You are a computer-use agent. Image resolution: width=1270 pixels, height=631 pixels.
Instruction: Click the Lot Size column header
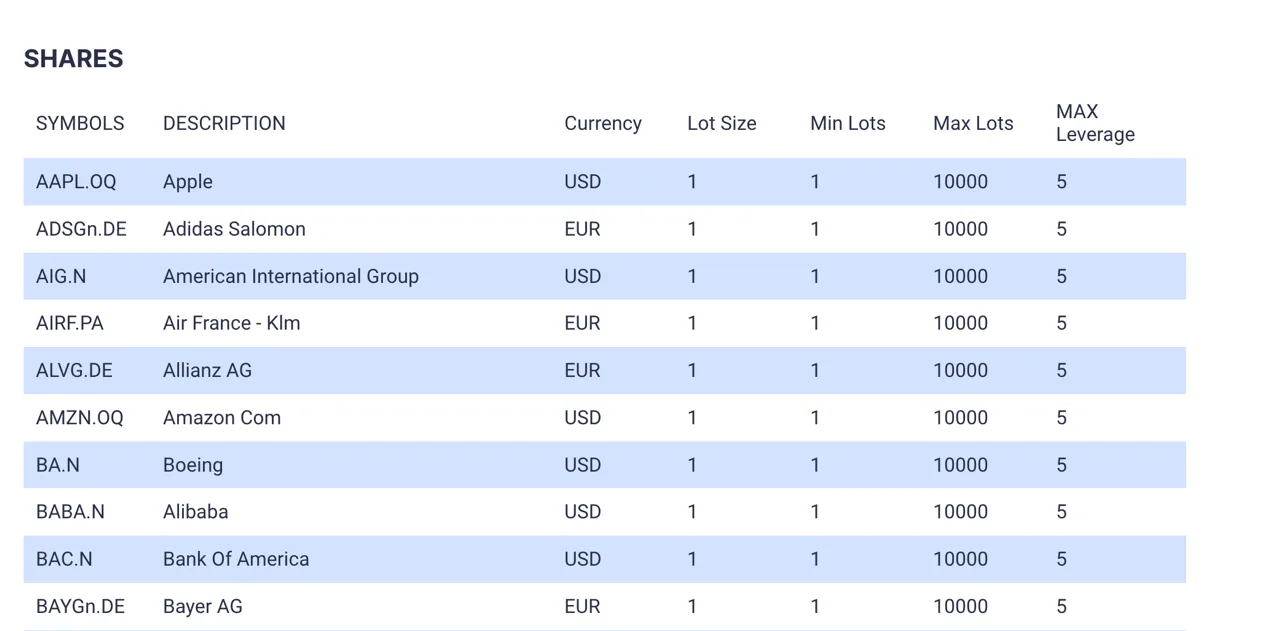click(x=722, y=123)
